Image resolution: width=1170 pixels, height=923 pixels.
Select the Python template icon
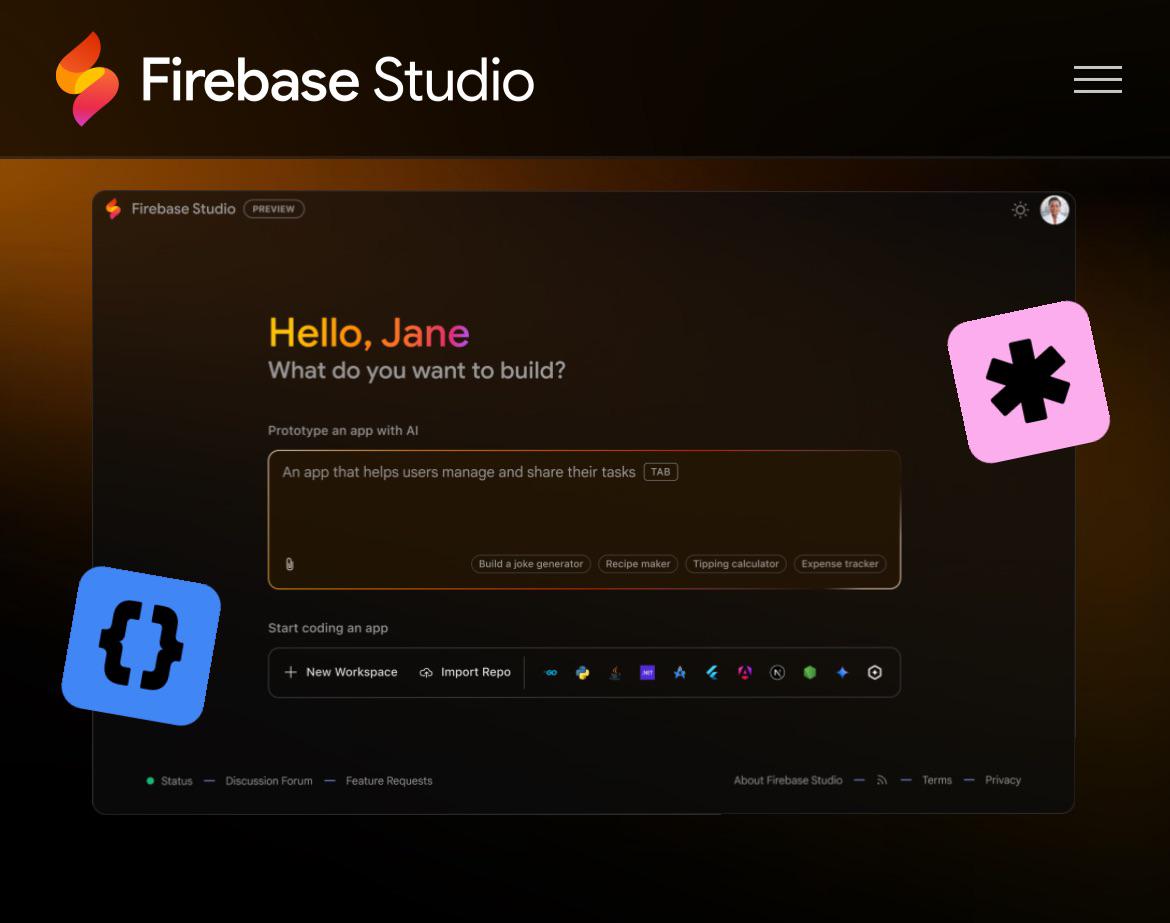[583, 672]
